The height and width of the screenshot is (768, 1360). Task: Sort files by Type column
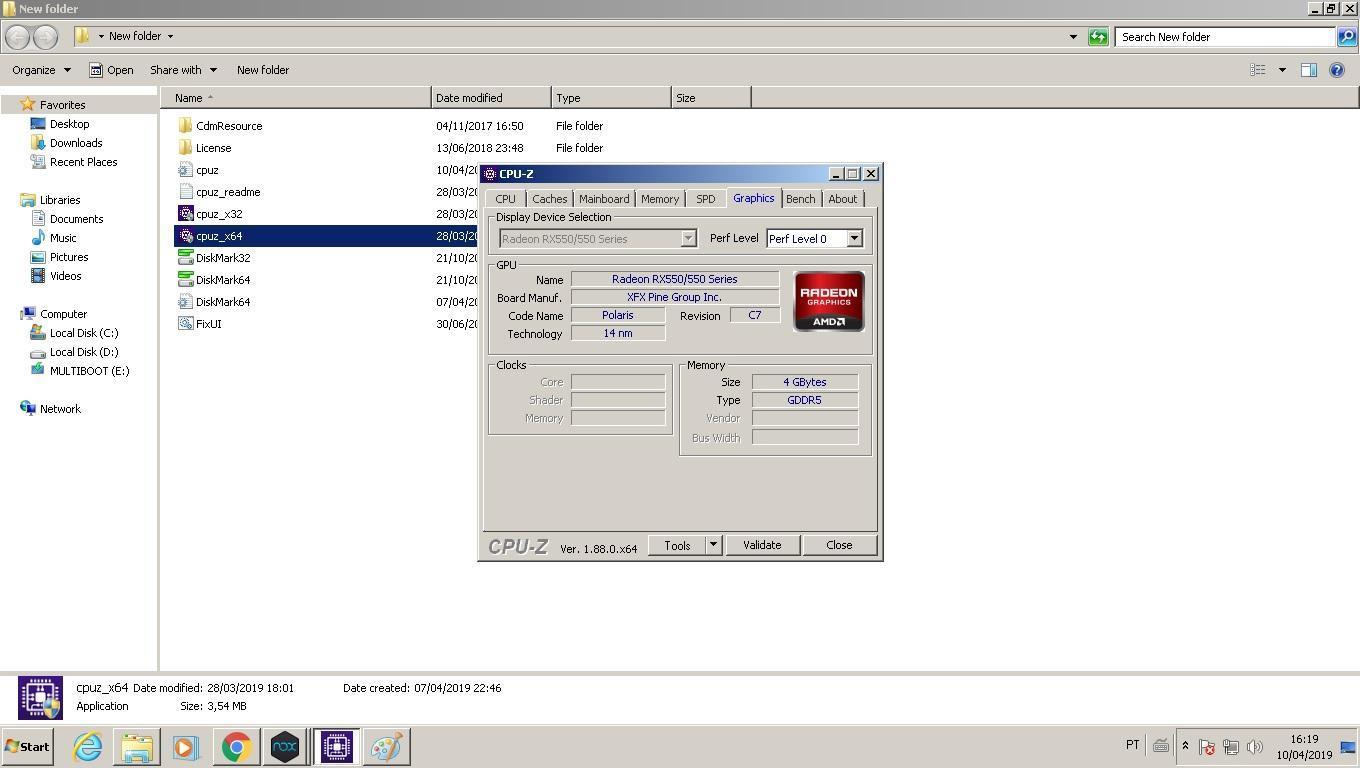611,98
